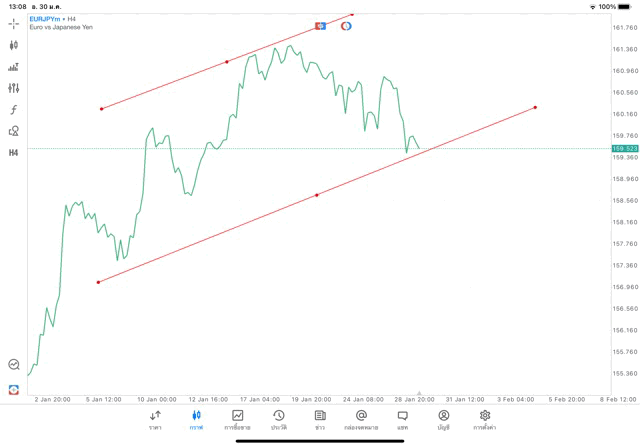Open the ประวัติ history tab
This screenshot has height=447, width=640.
(x=278, y=419)
